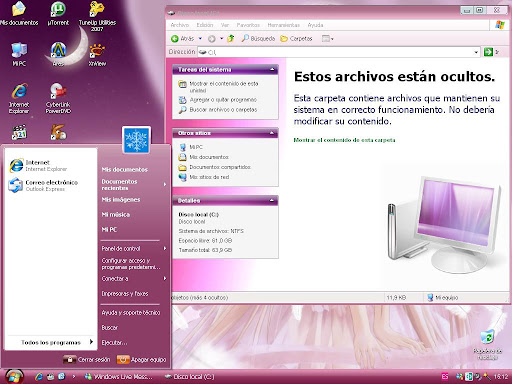Viewport: 512px width, 384px height.
Task: Select the CyberLink PowerDVD desktop icon
Action: tap(58, 98)
